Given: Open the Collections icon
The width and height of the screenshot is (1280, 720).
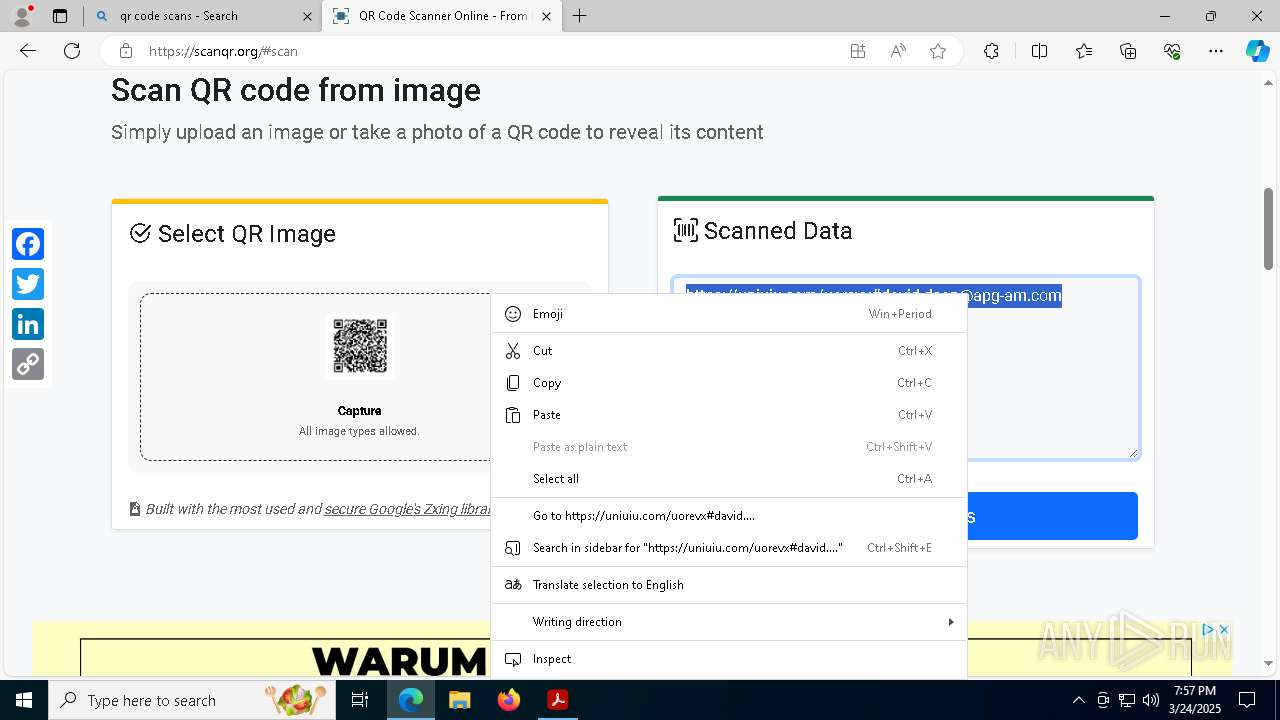Looking at the screenshot, I should 1128,51.
